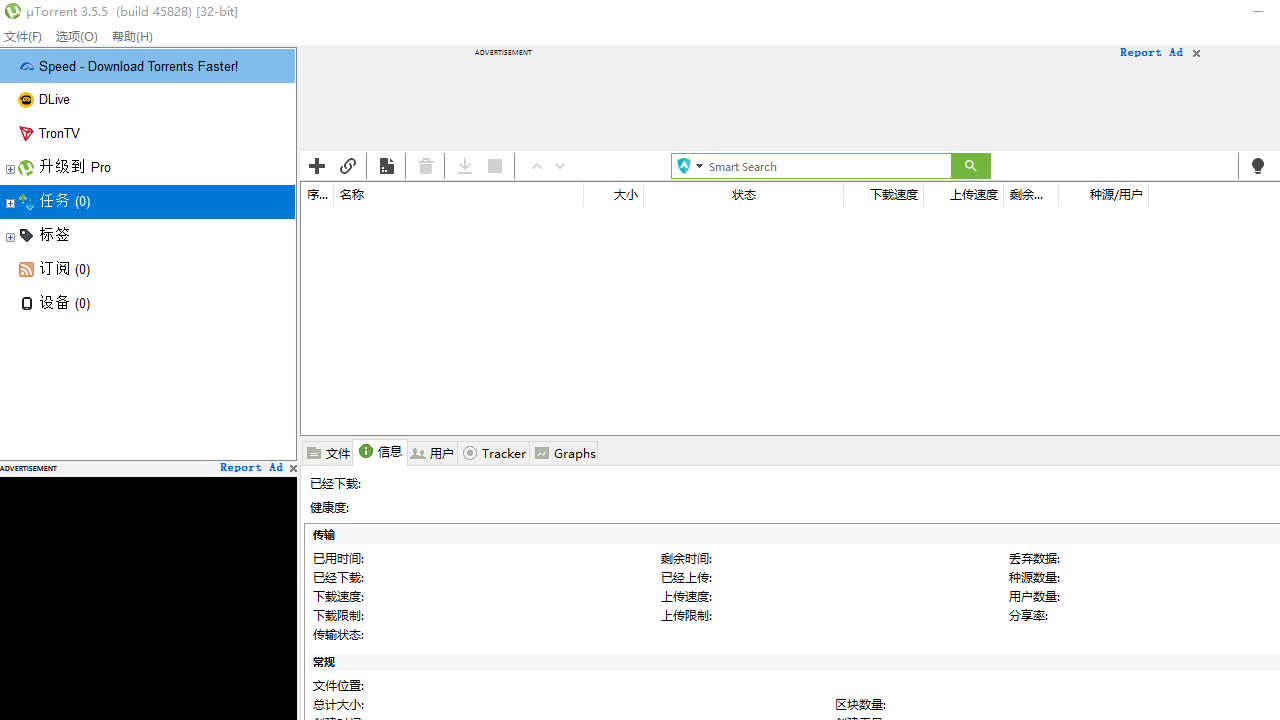Click the move down chevron in toolbar

pos(559,166)
